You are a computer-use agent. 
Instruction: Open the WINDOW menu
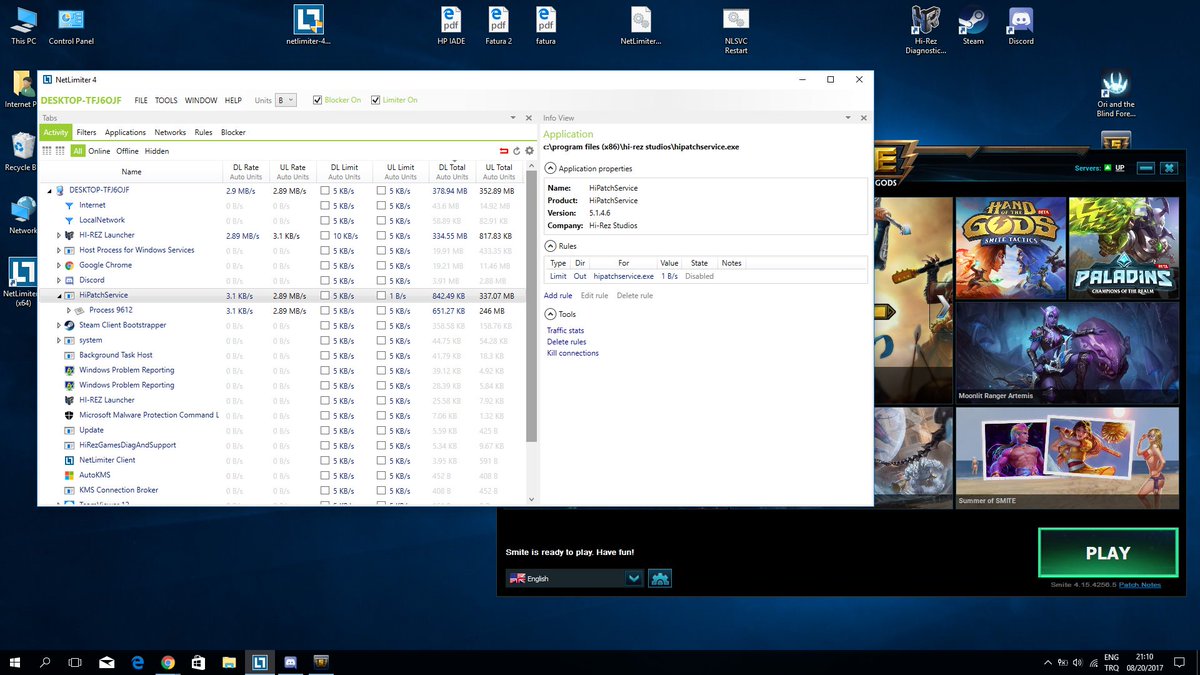coord(201,100)
